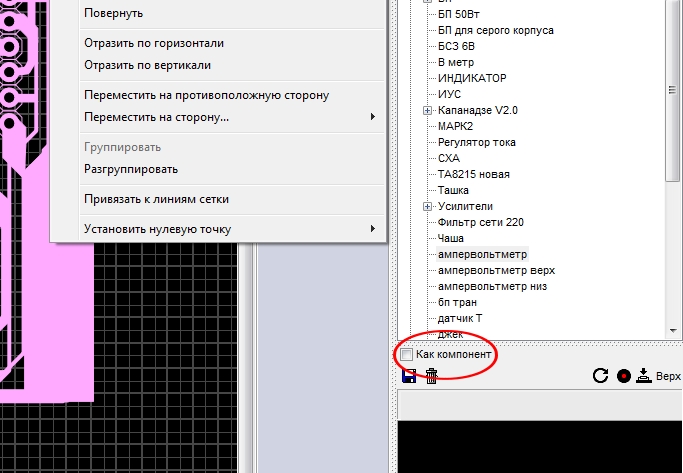Select the 'Фильтр сети 220' macro

pos(481,222)
